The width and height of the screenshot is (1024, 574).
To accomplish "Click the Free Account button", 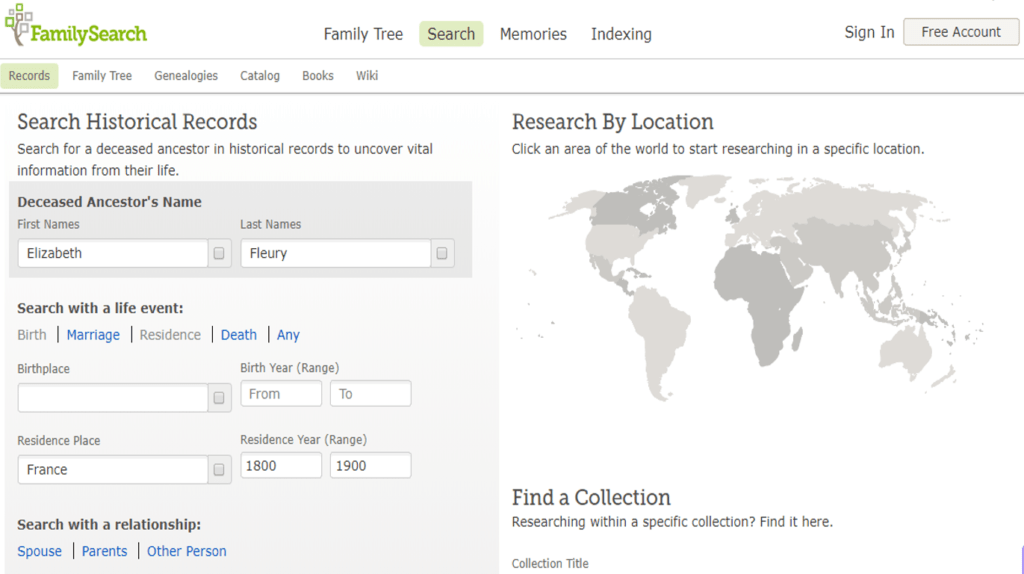I will pyautogui.click(x=961, y=32).
